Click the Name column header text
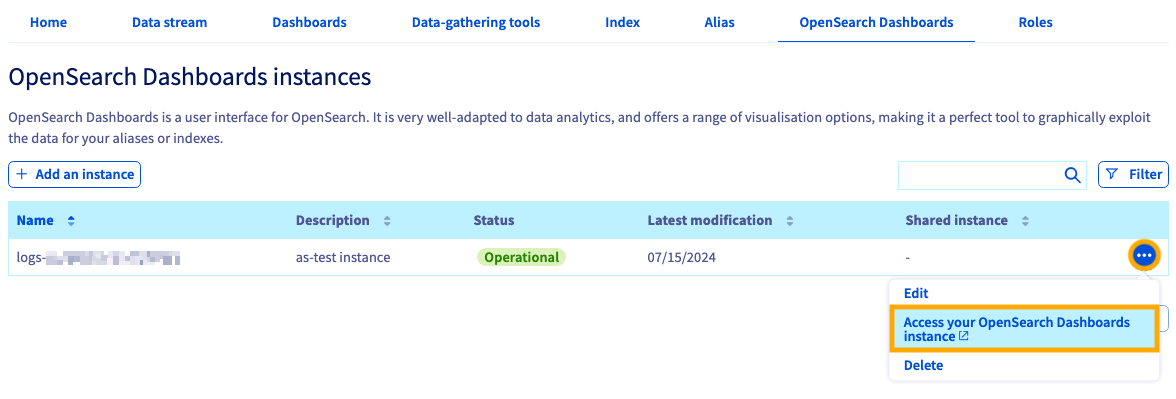Image resolution: width=1176 pixels, height=399 pixels. tap(35, 220)
